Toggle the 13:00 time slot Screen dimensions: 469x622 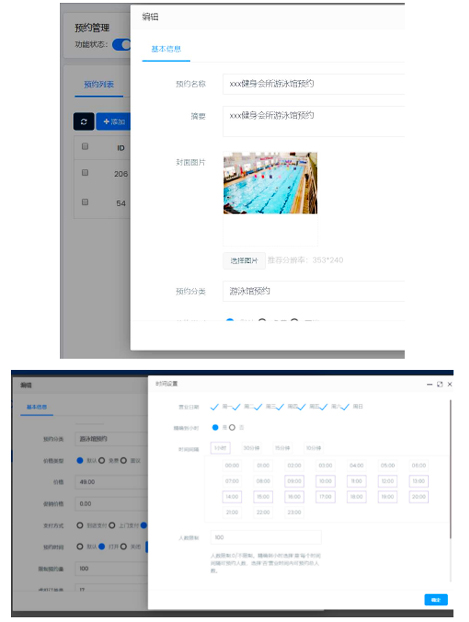(419, 481)
